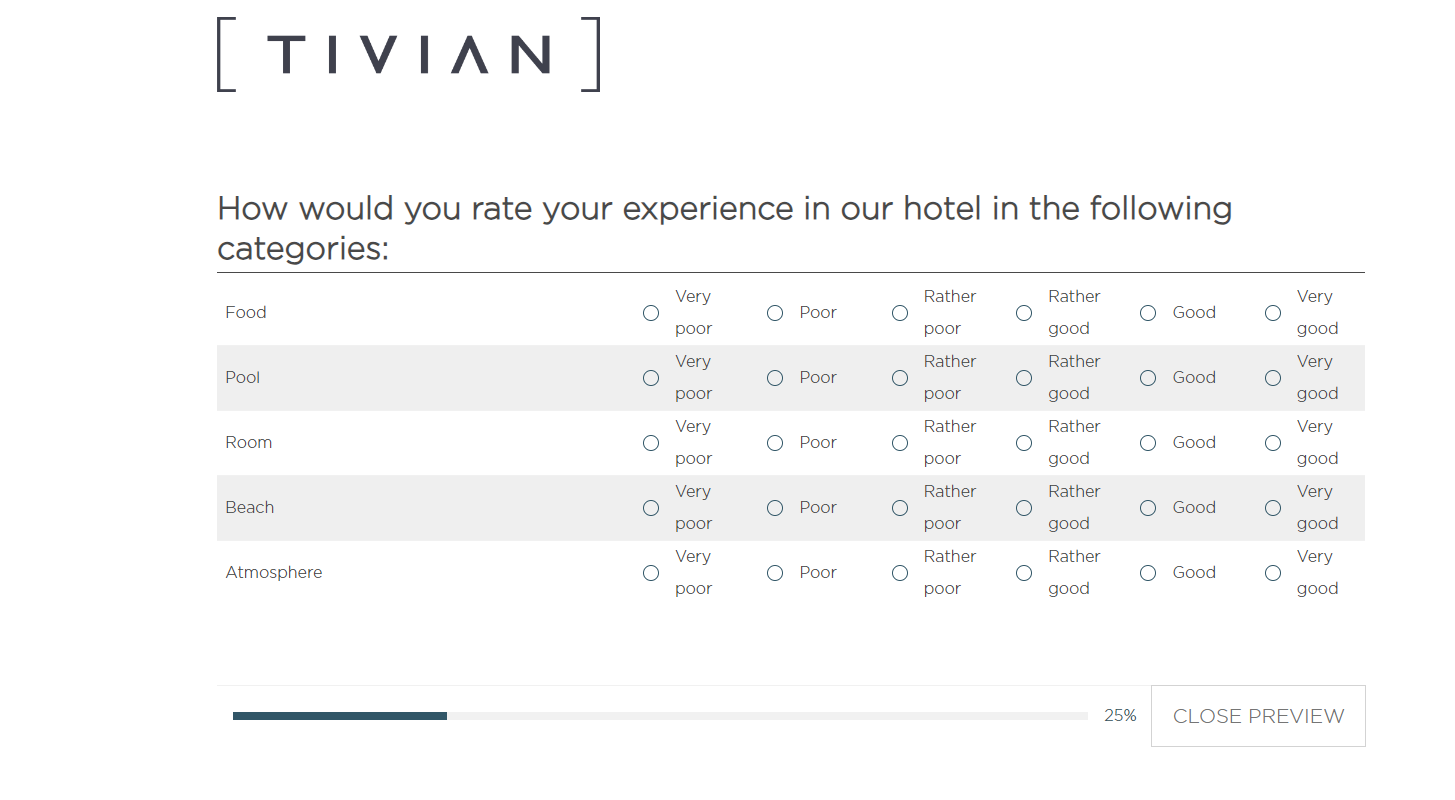Screen dimensions: 1455x800
Task: Rate Beach as Good
Action: tap(1148, 508)
